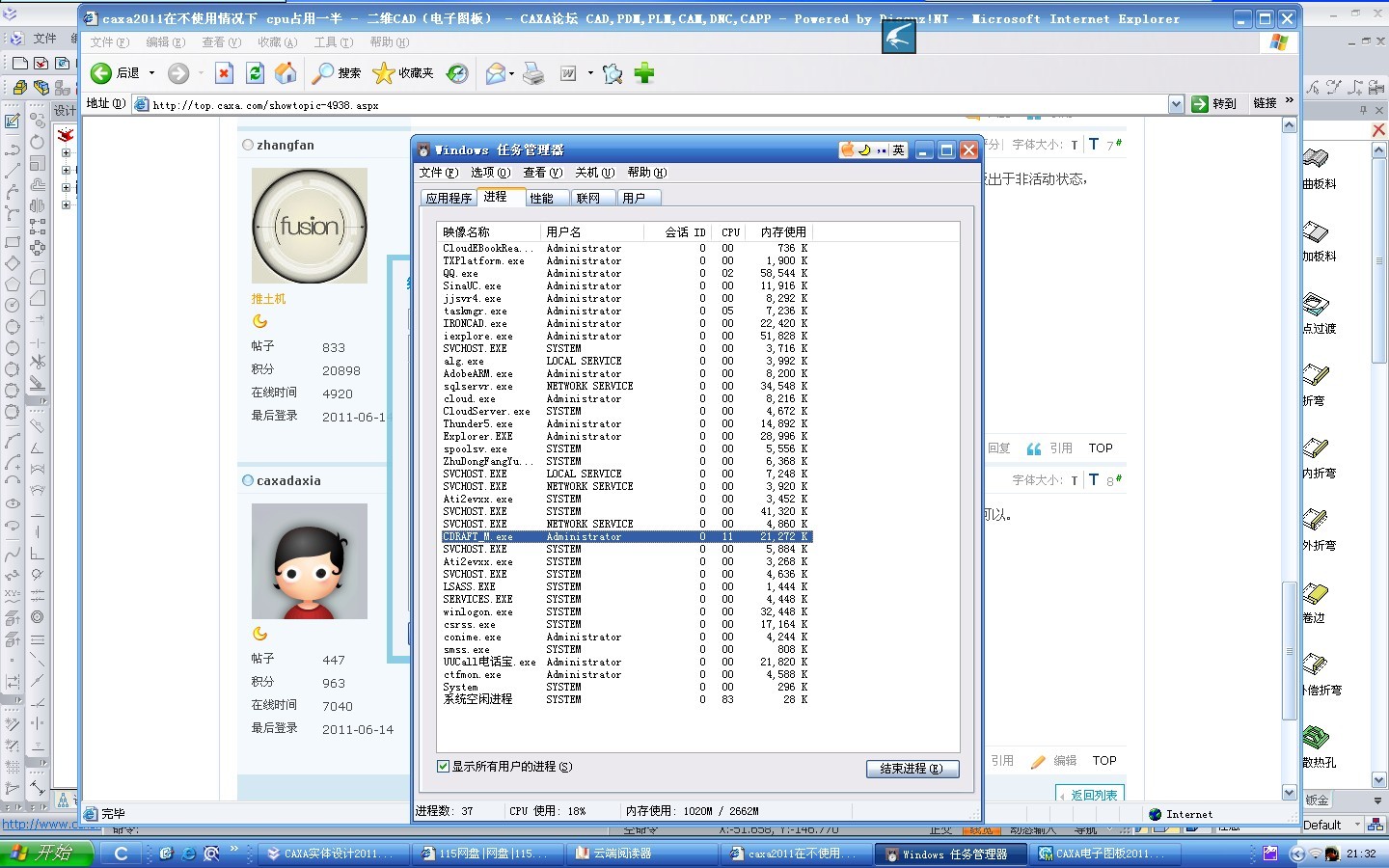This screenshot has height=868, width=1389.
Task: Click the TOP link in post 7
Action: (1101, 448)
